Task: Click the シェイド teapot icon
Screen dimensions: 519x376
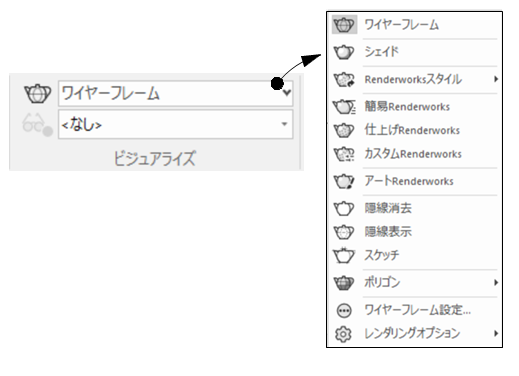Action: [x=344, y=52]
